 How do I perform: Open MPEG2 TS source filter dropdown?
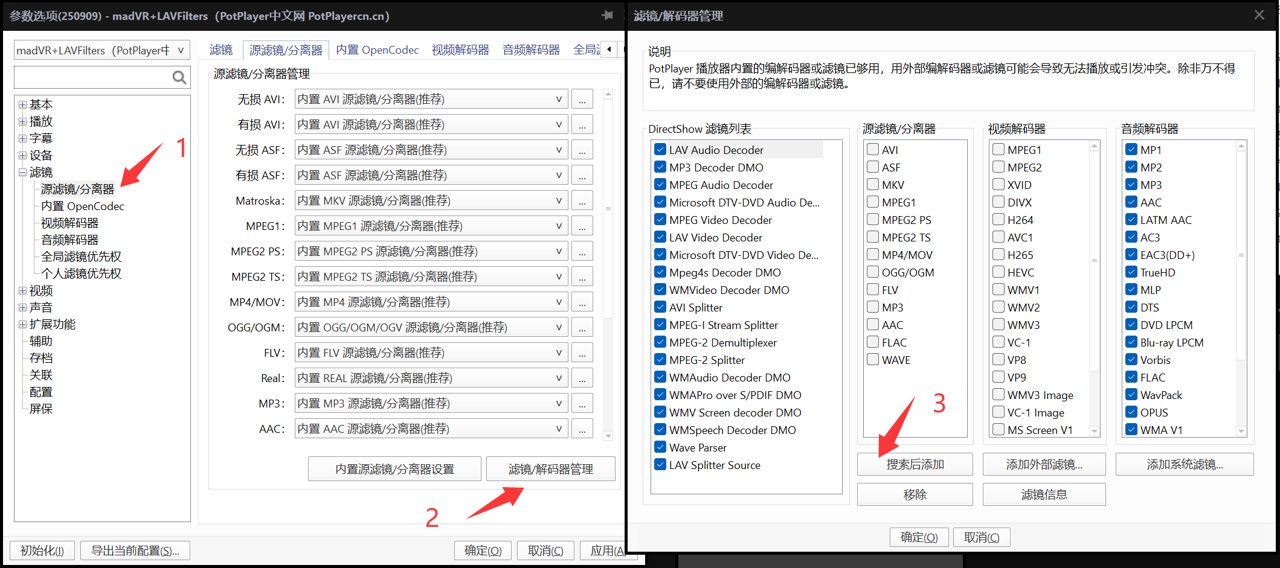430,276
